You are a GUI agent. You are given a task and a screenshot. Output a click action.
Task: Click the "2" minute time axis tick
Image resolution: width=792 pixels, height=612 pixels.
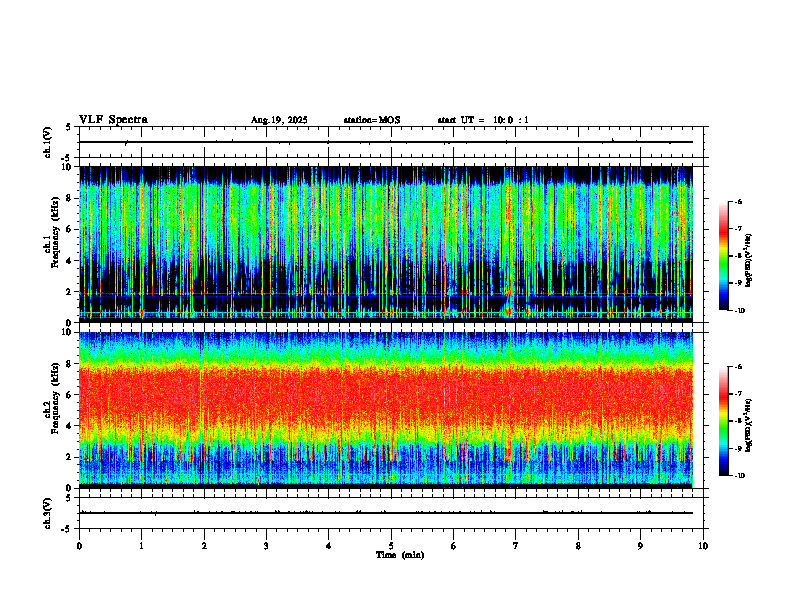[x=204, y=546]
